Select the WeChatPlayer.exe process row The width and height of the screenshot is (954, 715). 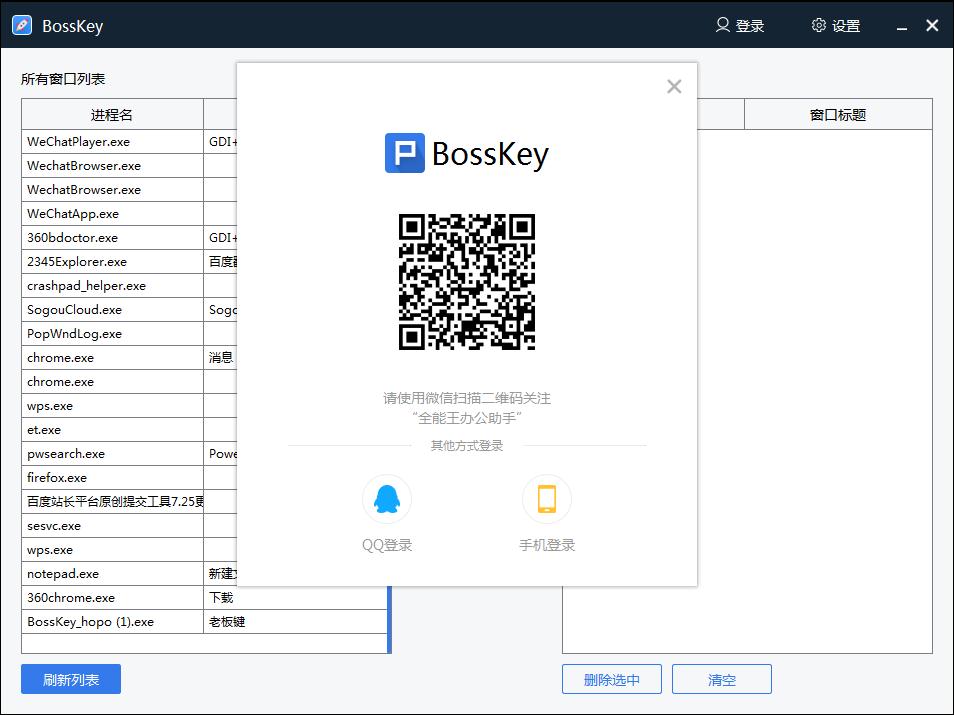pyautogui.click(x=112, y=141)
